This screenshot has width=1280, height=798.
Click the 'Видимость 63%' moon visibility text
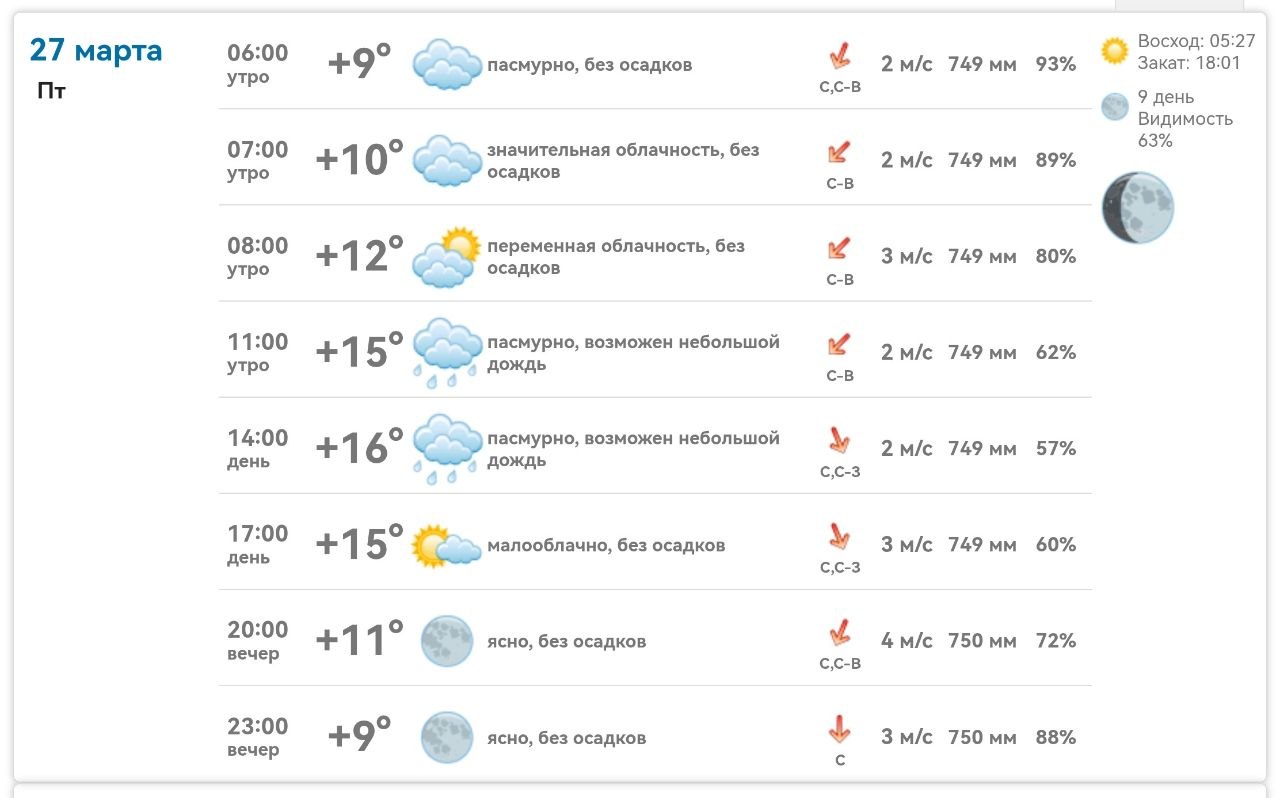point(1185,130)
